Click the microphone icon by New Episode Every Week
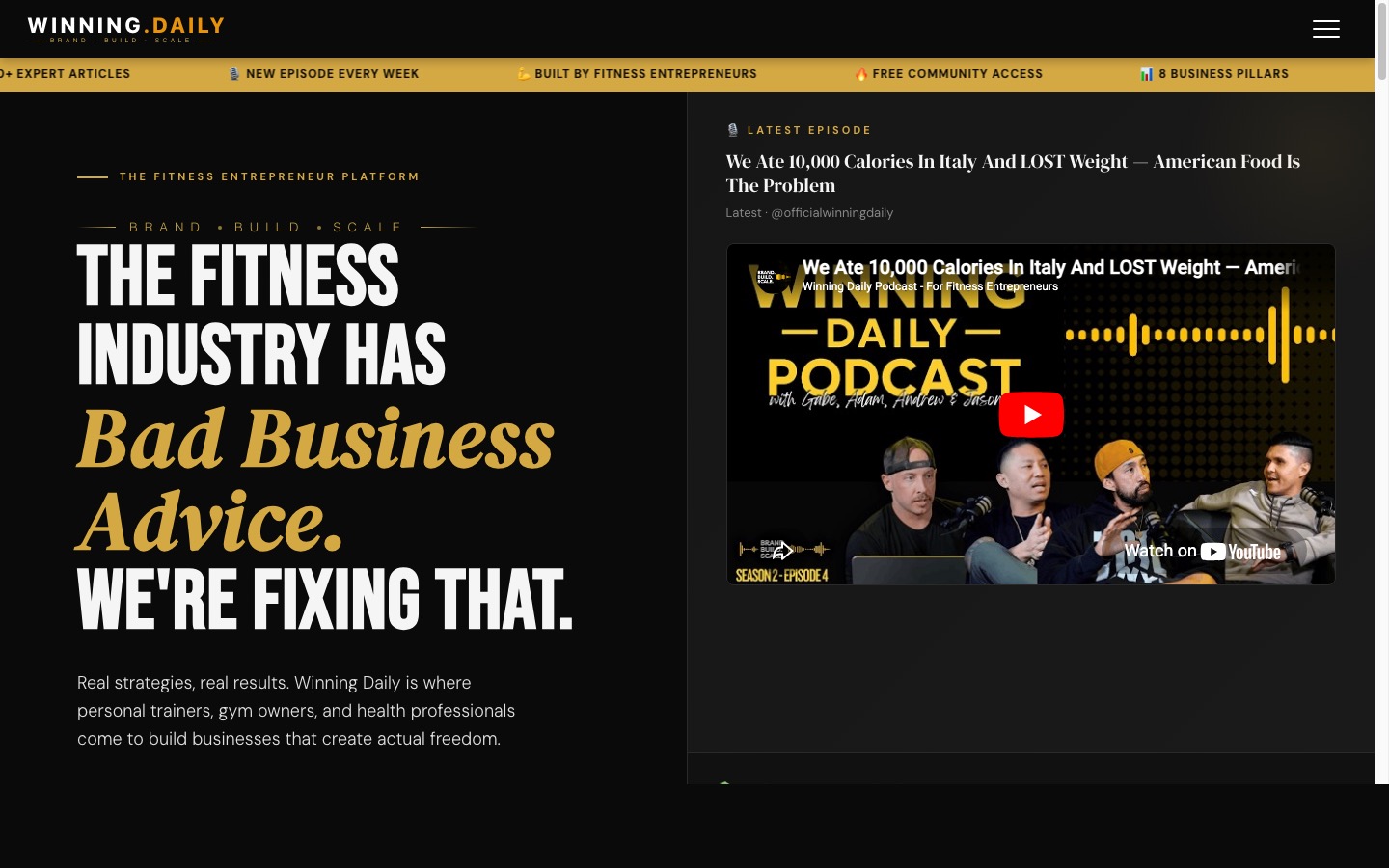The image size is (1389, 868). point(234,74)
